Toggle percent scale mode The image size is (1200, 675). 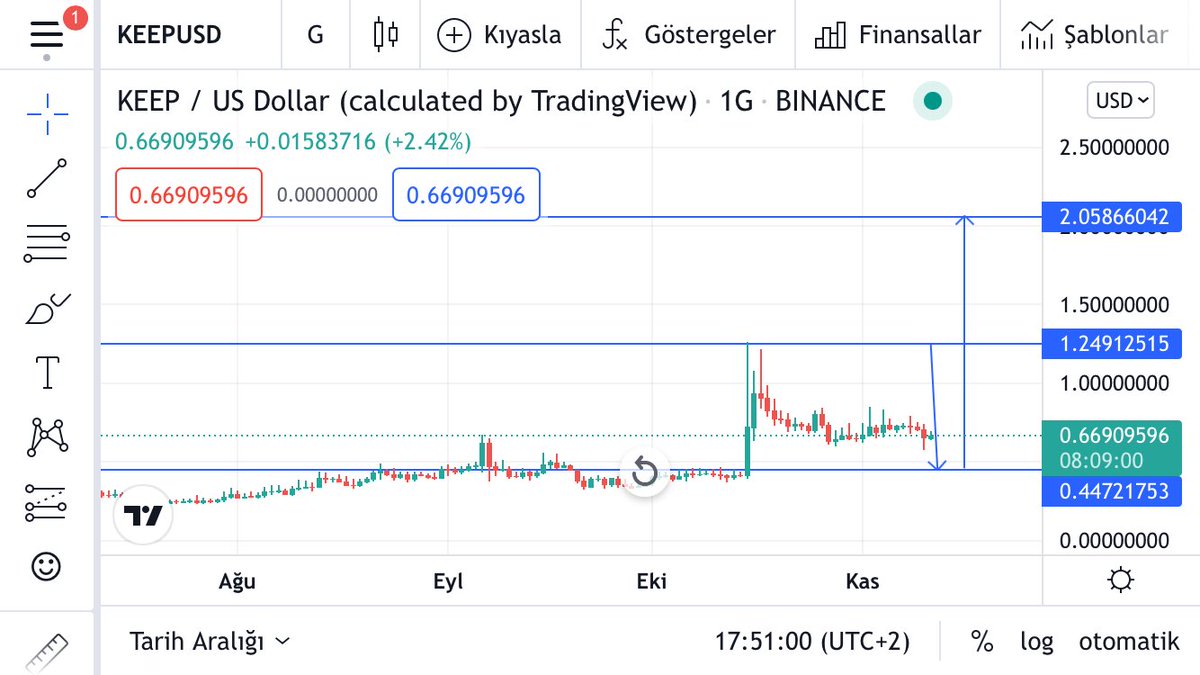point(981,641)
